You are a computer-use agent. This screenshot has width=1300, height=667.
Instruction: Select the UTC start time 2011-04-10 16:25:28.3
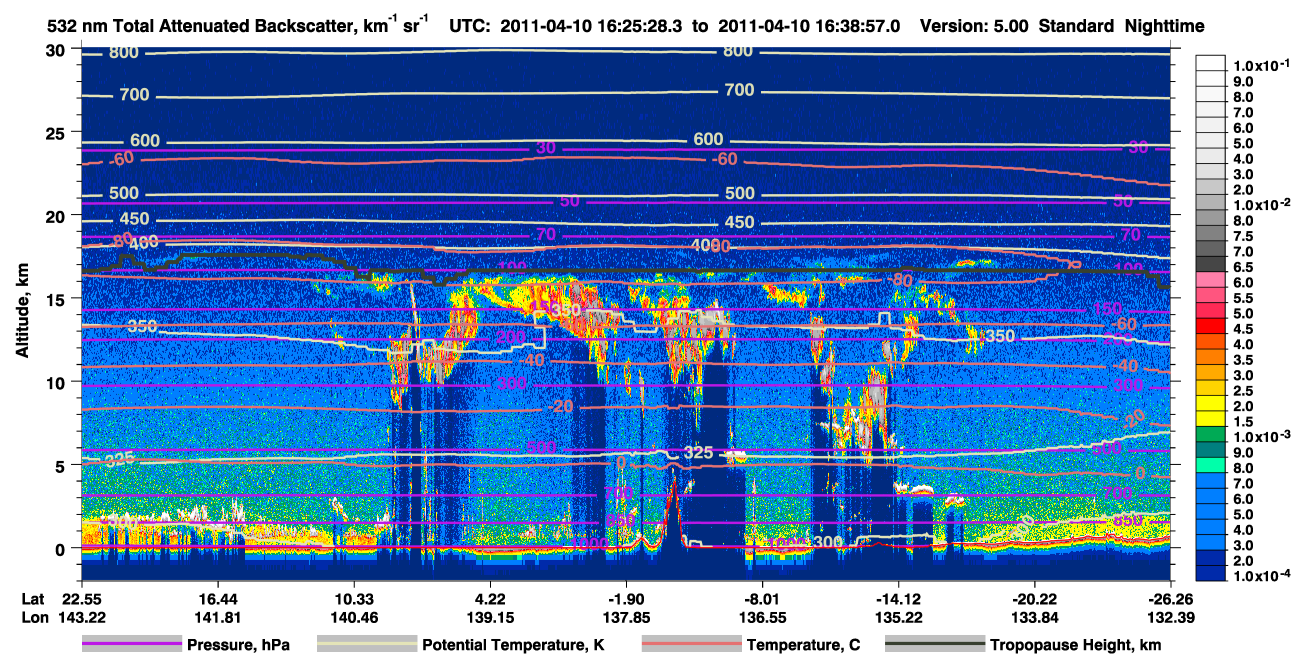tap(590, 27)
